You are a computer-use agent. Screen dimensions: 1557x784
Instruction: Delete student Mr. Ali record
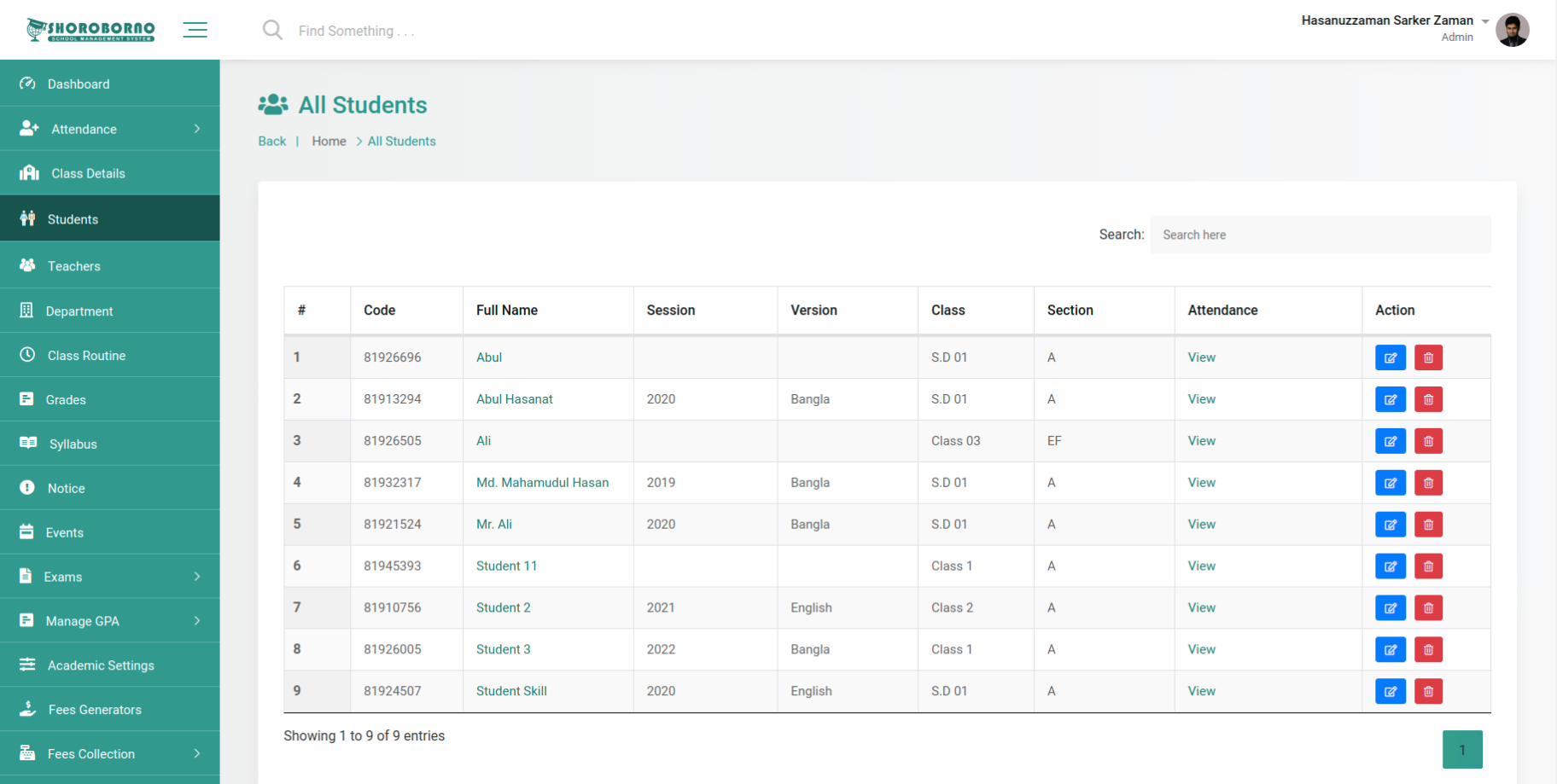1428,525
